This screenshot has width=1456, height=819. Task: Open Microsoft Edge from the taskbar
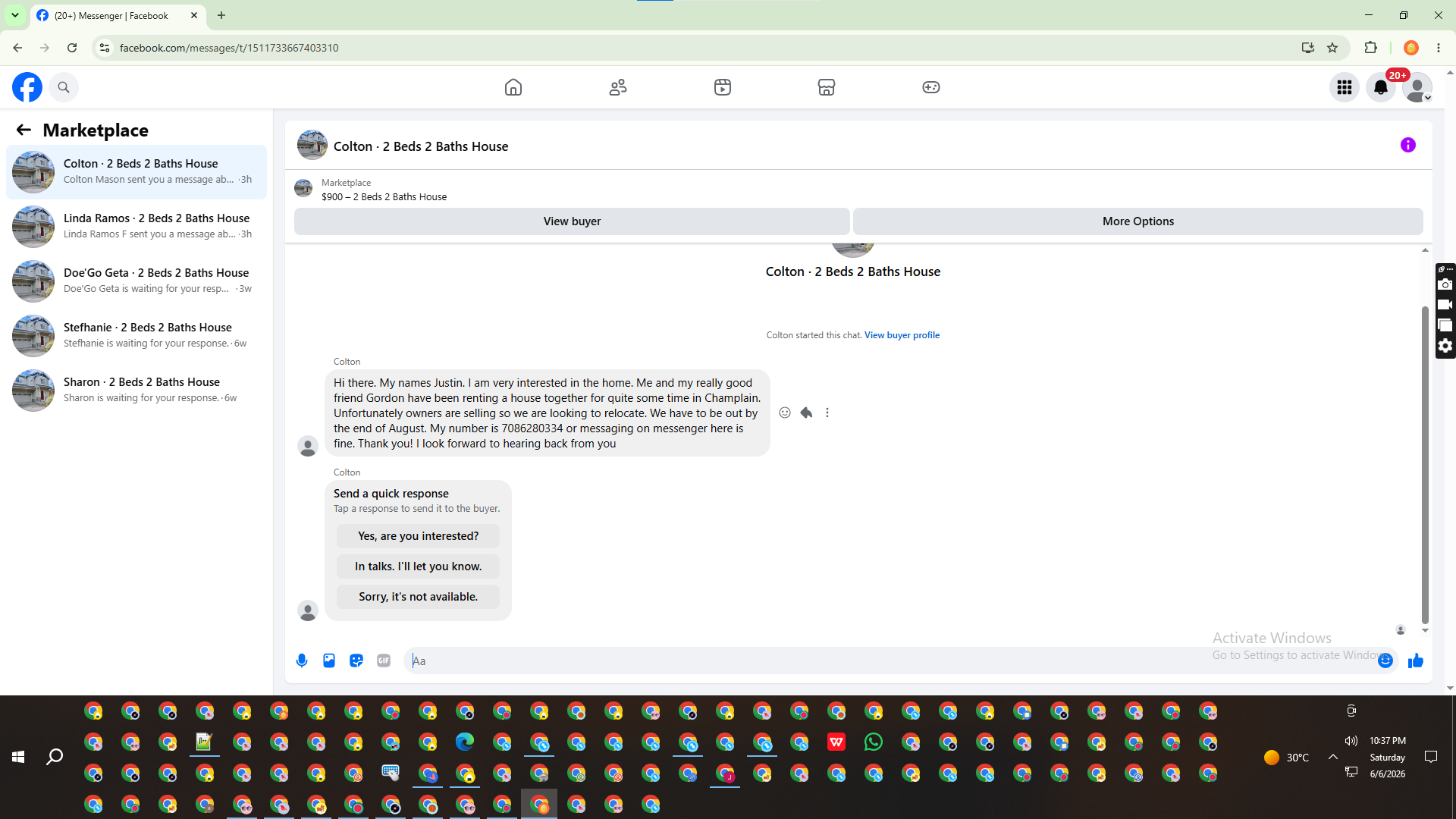coord(465,742)
